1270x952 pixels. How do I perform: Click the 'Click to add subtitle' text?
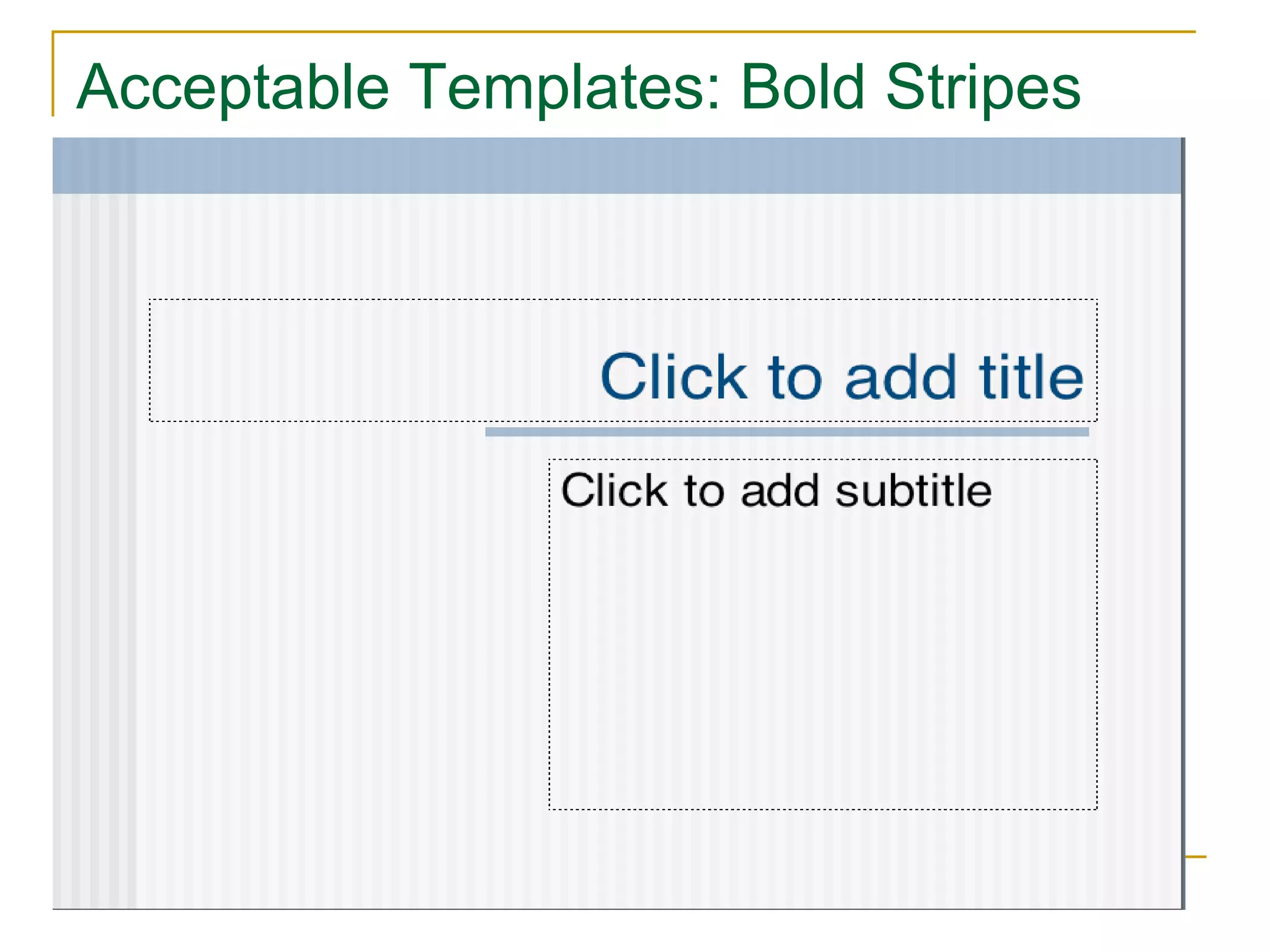pyautogui.click(x=776, y=490)
